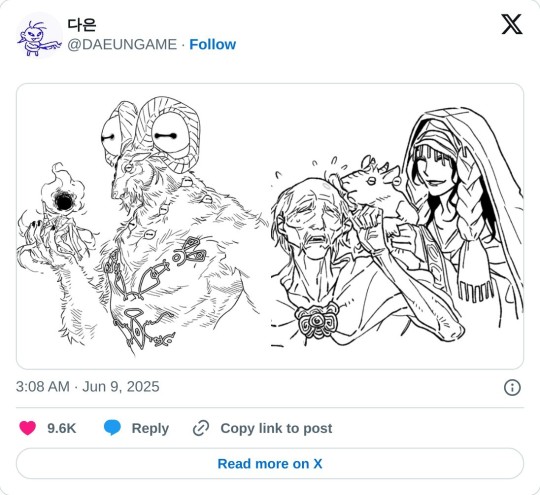Image resolution: width=540 pixels, height=495 pixels.
Task: Click the pink heart like icon
Action: (x=28, y=428)
